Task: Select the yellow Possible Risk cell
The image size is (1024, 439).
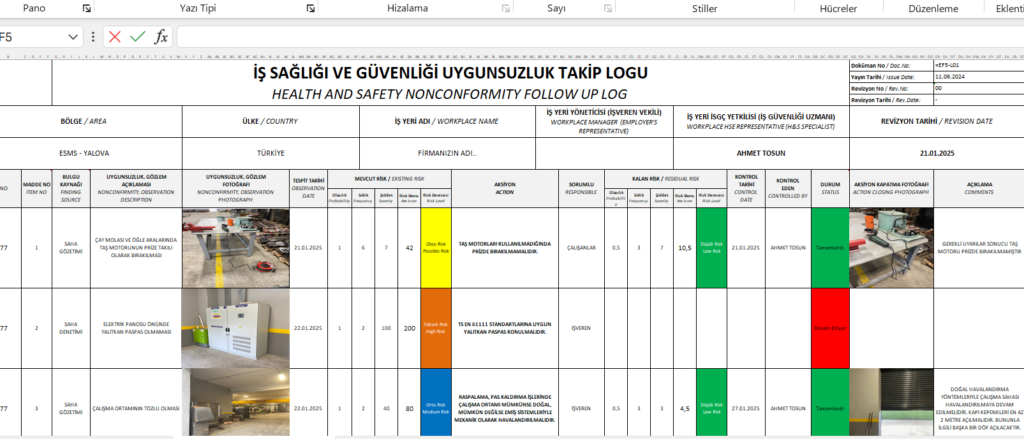Action: [436, 248]
